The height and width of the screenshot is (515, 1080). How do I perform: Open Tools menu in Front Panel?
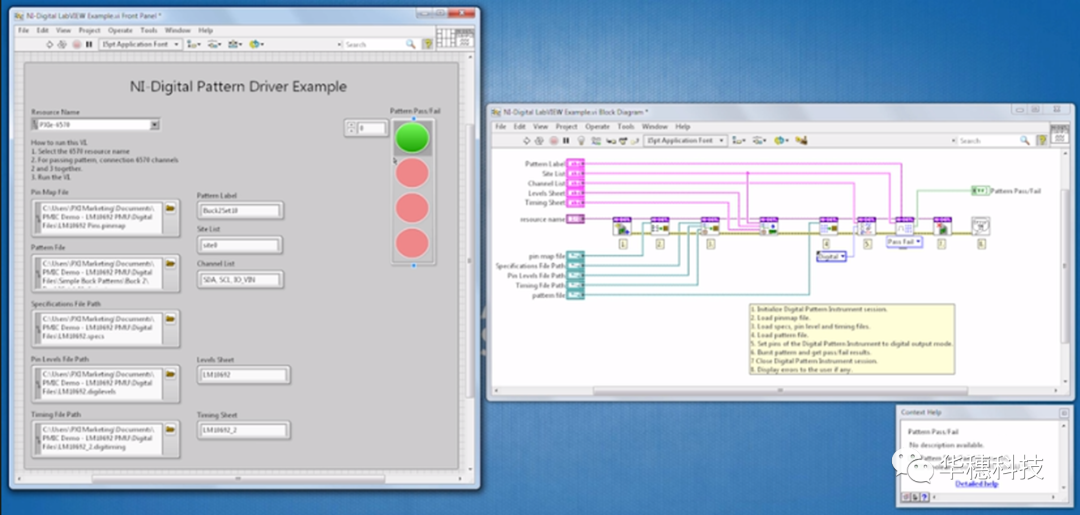click(x=149, y=30)
